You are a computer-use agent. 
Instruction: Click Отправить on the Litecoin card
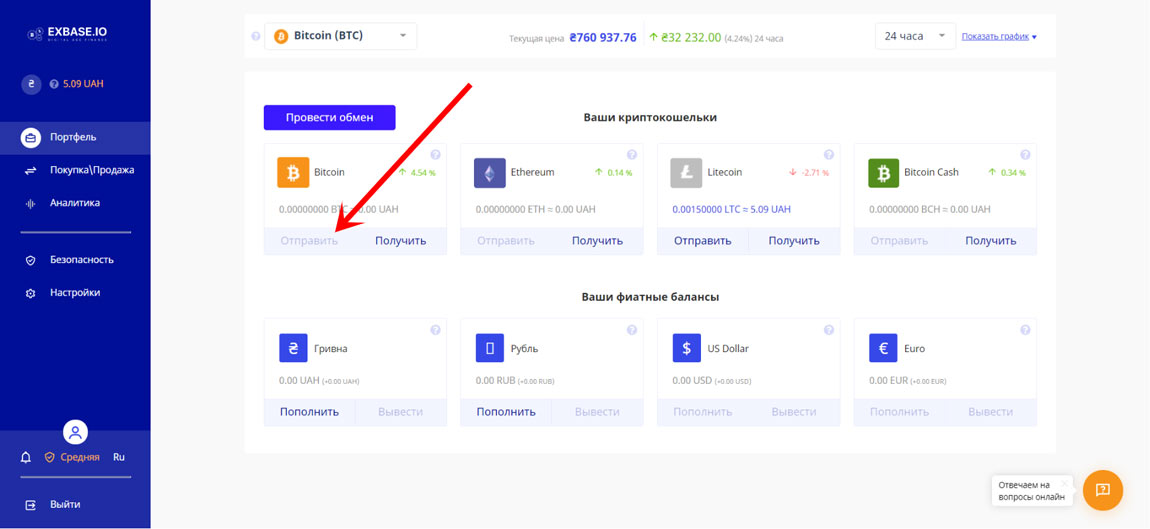703,241
